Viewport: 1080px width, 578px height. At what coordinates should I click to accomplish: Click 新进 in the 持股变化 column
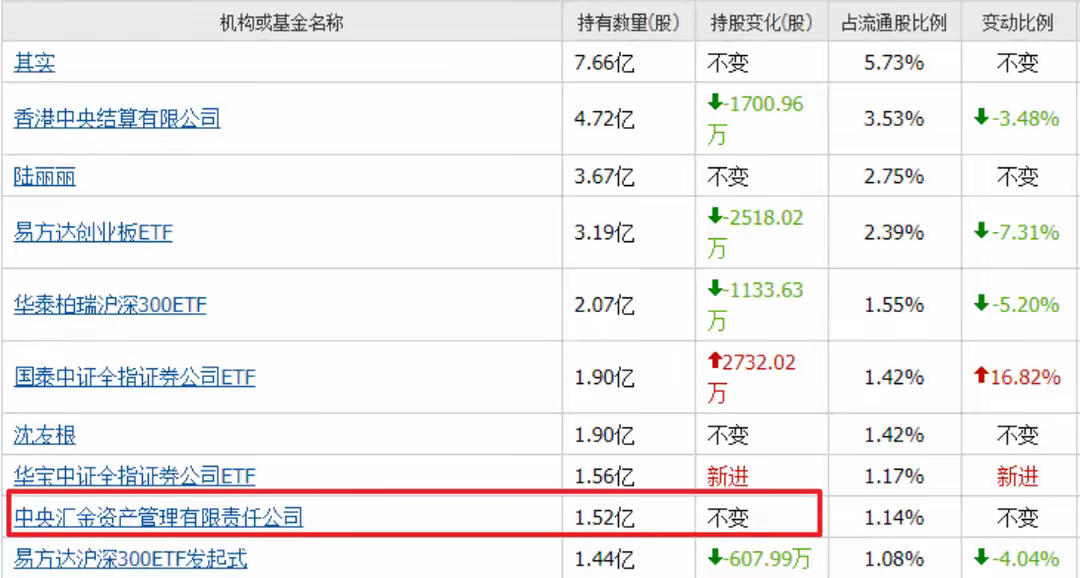click(728, 476)
